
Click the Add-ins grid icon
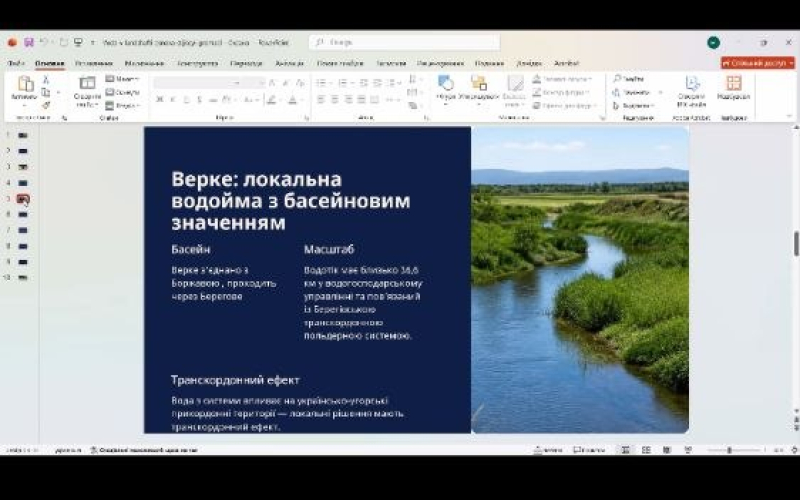(x=734, y=83)
